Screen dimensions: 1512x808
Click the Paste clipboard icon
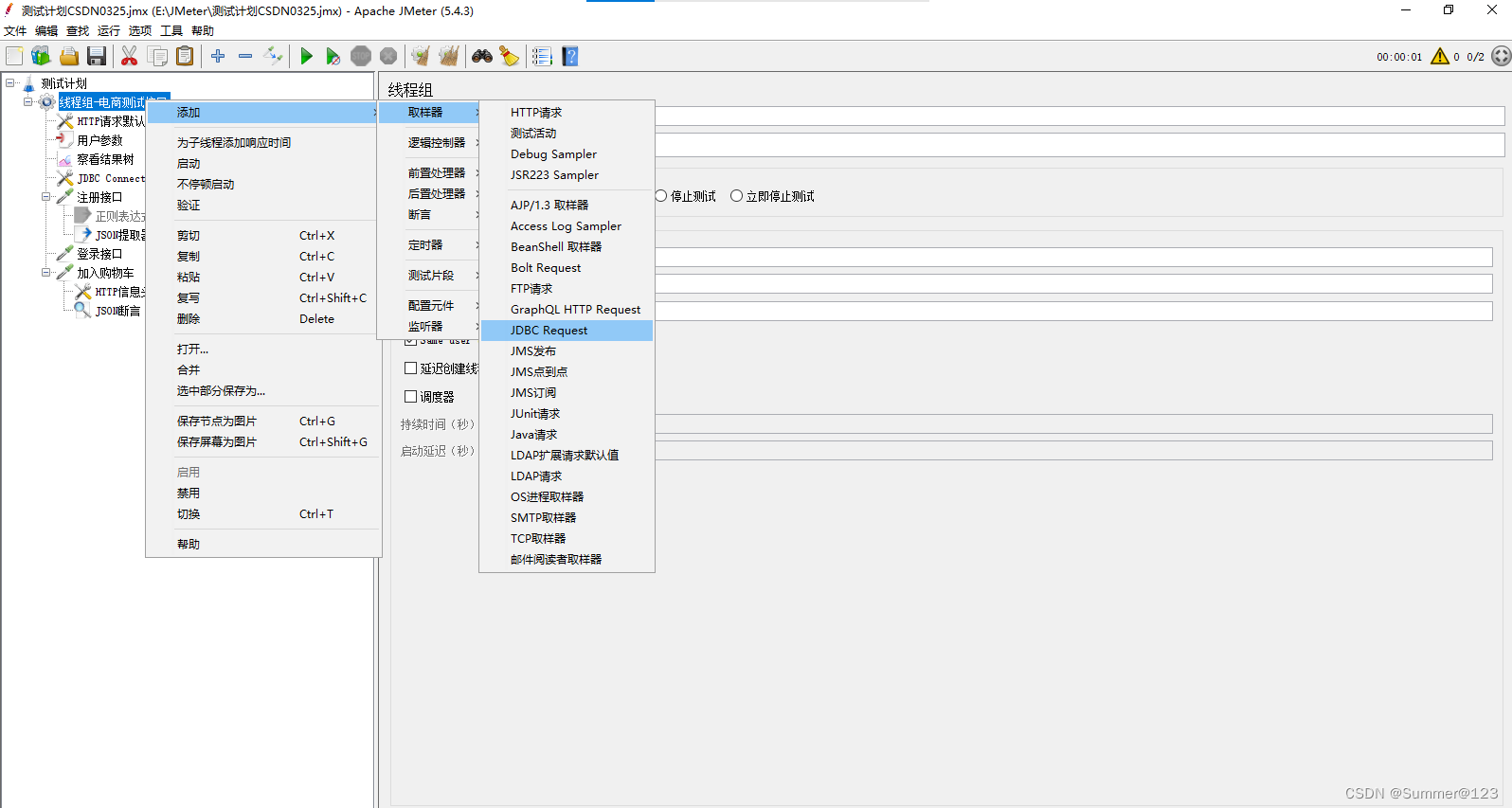point(185,56)
